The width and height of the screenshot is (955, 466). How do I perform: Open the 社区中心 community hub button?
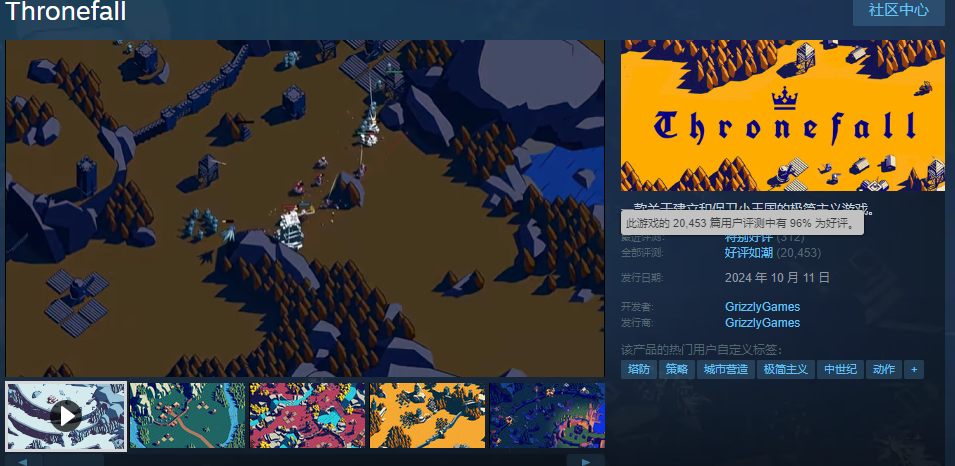[898, 10]
